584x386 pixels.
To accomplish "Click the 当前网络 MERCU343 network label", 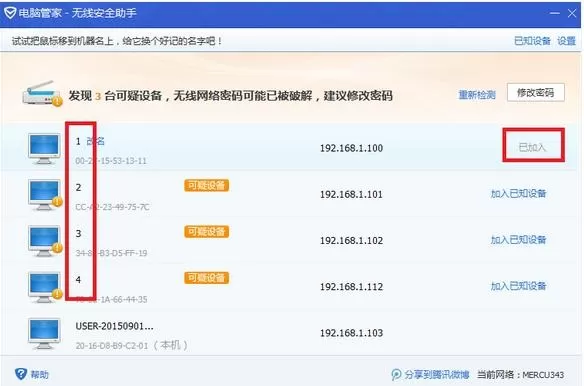I will pos(521,374).
